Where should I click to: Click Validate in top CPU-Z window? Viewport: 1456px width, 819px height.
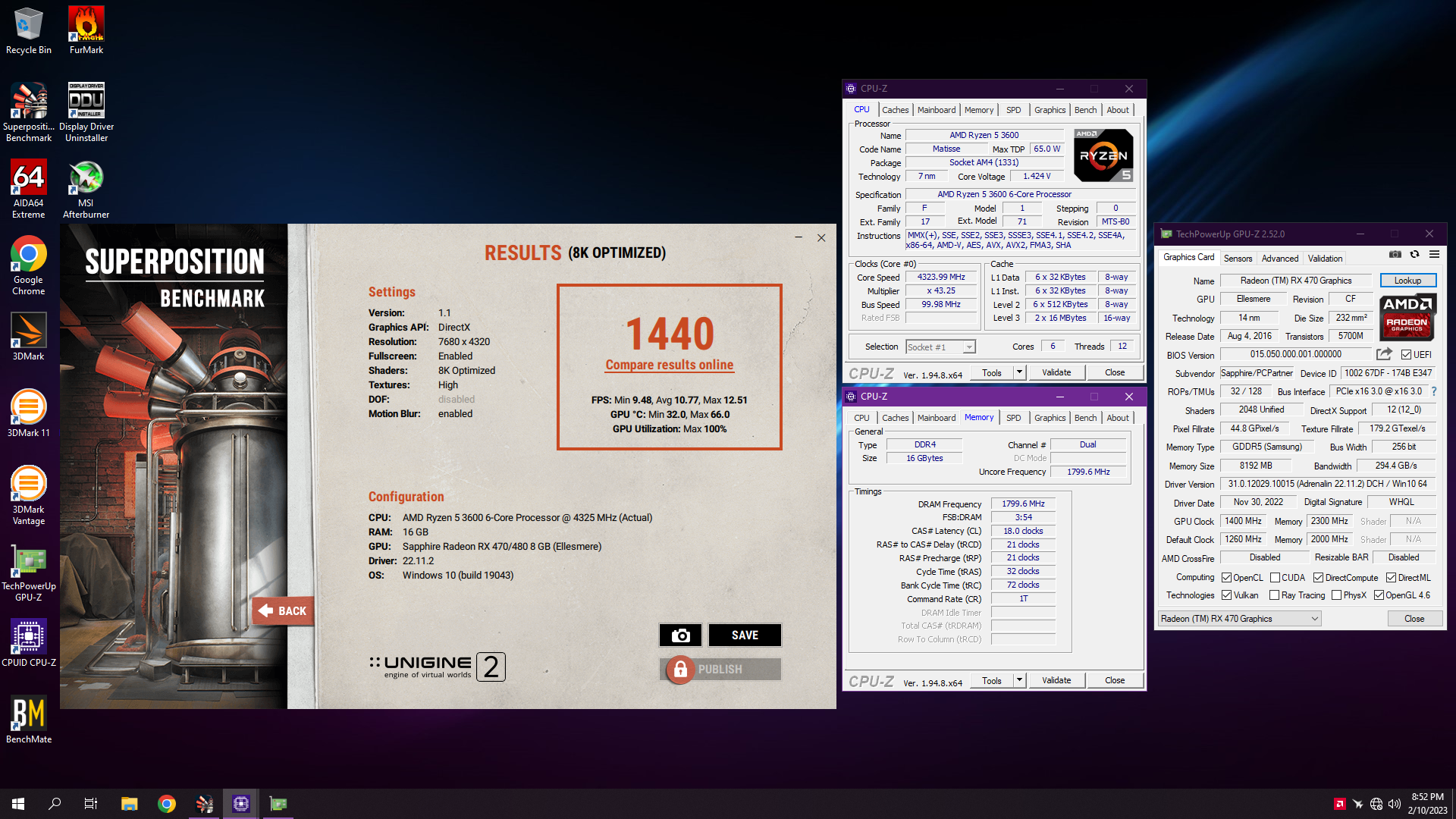tap(1056, 372)
